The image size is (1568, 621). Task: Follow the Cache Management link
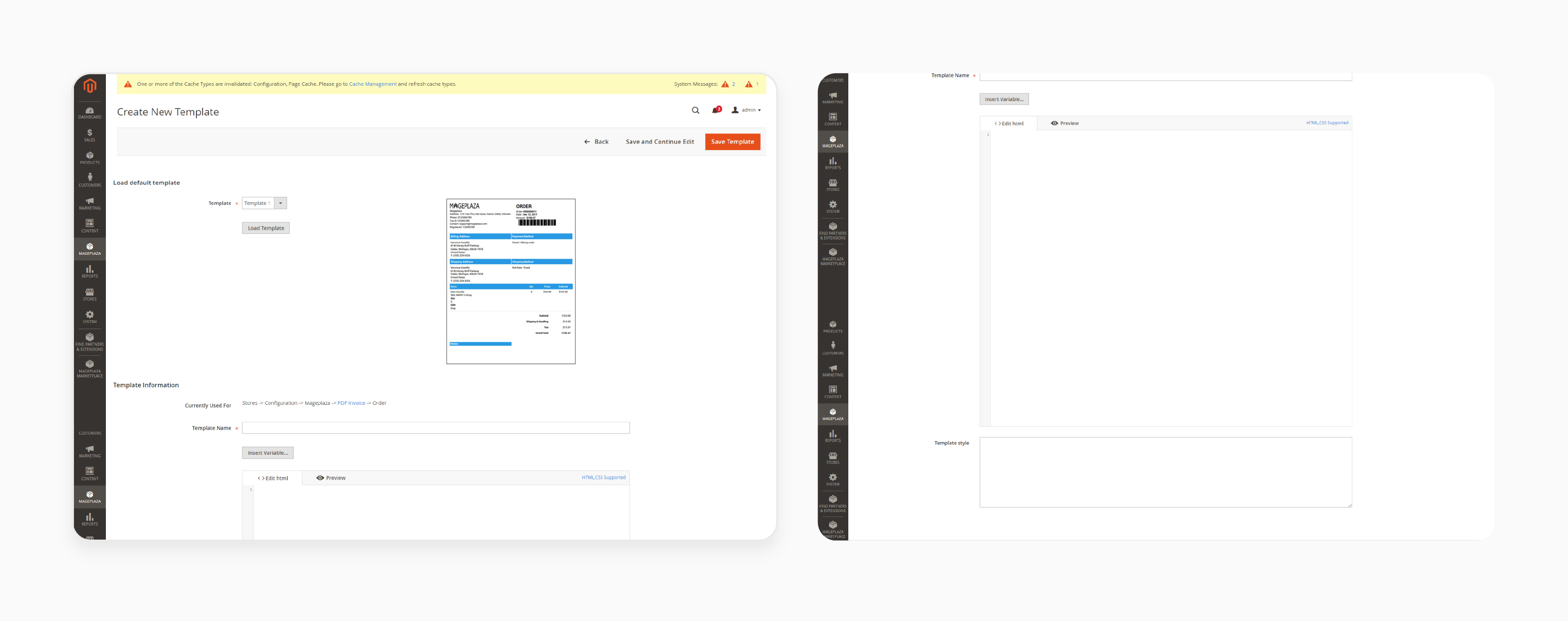372,84
